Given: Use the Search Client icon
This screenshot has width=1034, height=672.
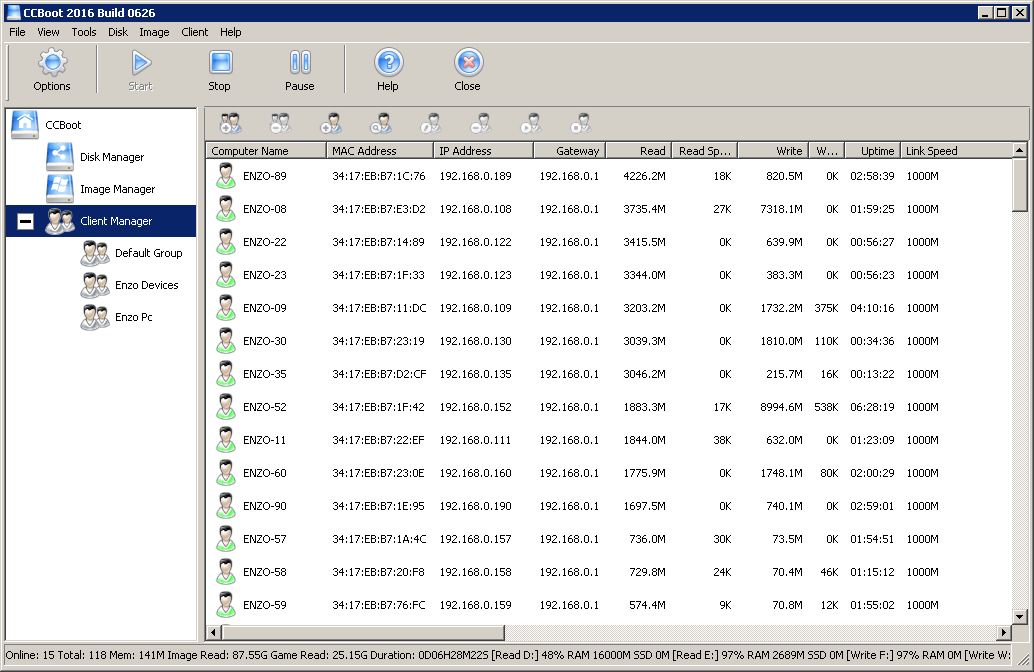Looking at the screenshot, I should pyautogui.click(x=381, y=122).
